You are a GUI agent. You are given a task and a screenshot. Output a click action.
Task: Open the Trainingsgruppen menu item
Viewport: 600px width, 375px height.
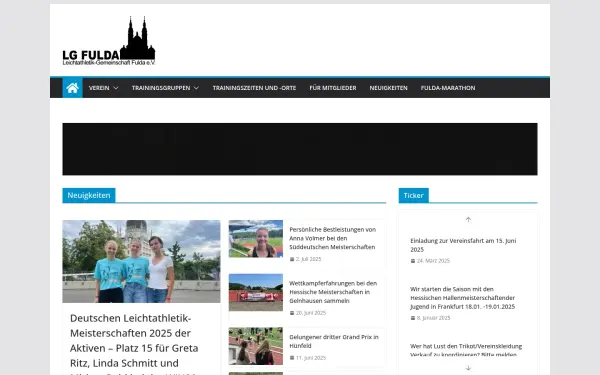[161, 88]
